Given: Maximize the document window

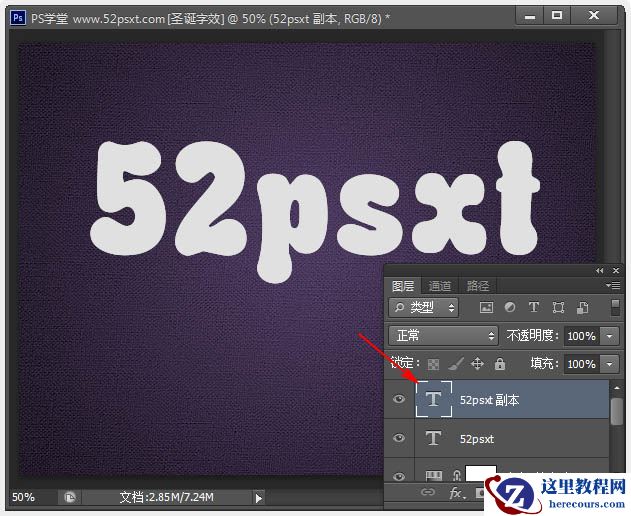Looking at the screenshot, I should 557,16.
